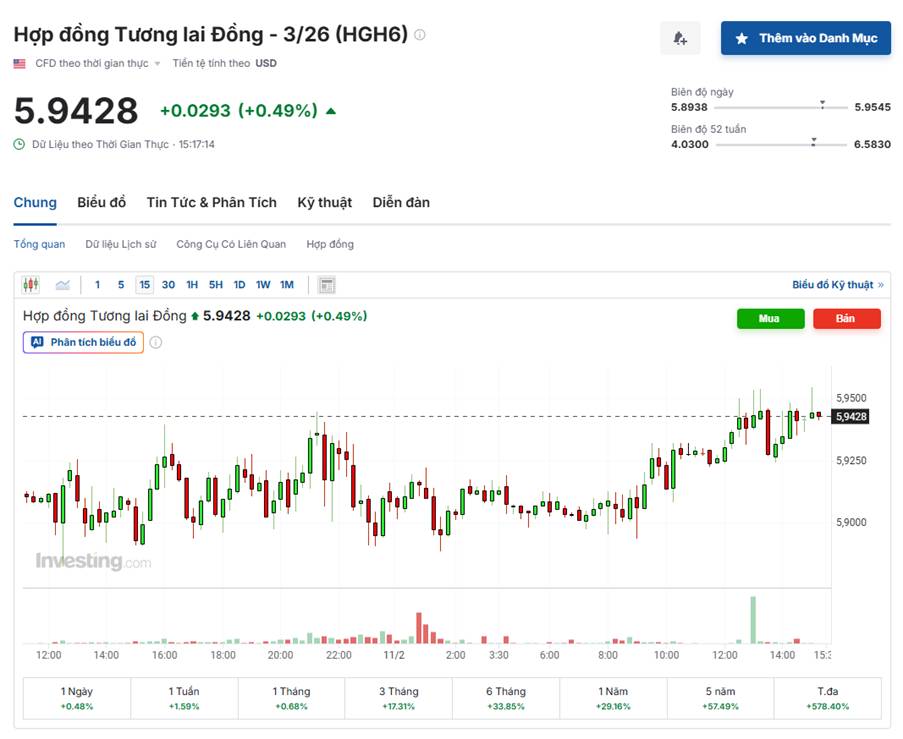Set chart interval to 30 minutes
903x739 pixels.
pos(168,285)
